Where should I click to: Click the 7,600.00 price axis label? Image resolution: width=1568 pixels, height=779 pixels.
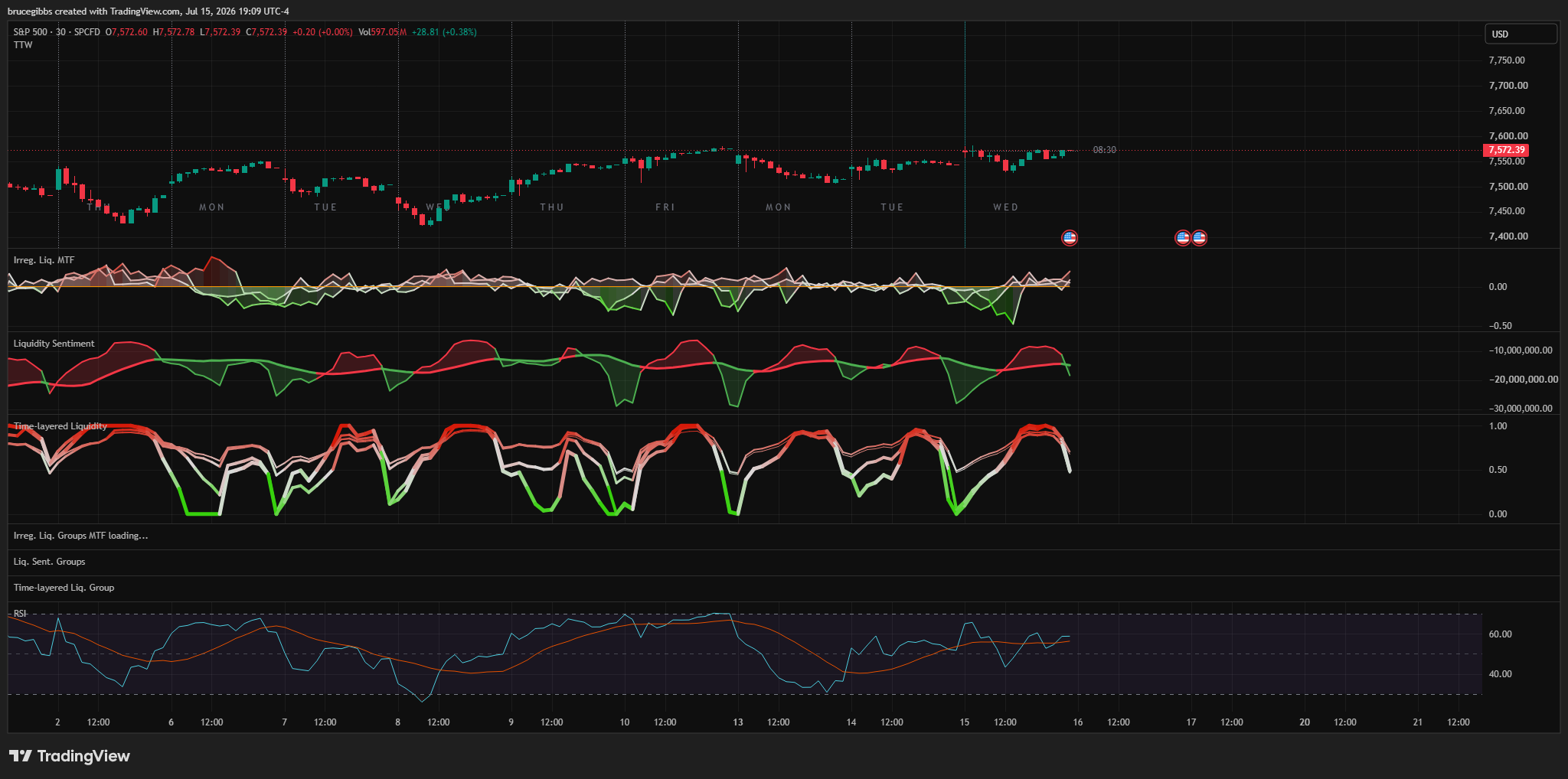click(x=1508, y=136)
